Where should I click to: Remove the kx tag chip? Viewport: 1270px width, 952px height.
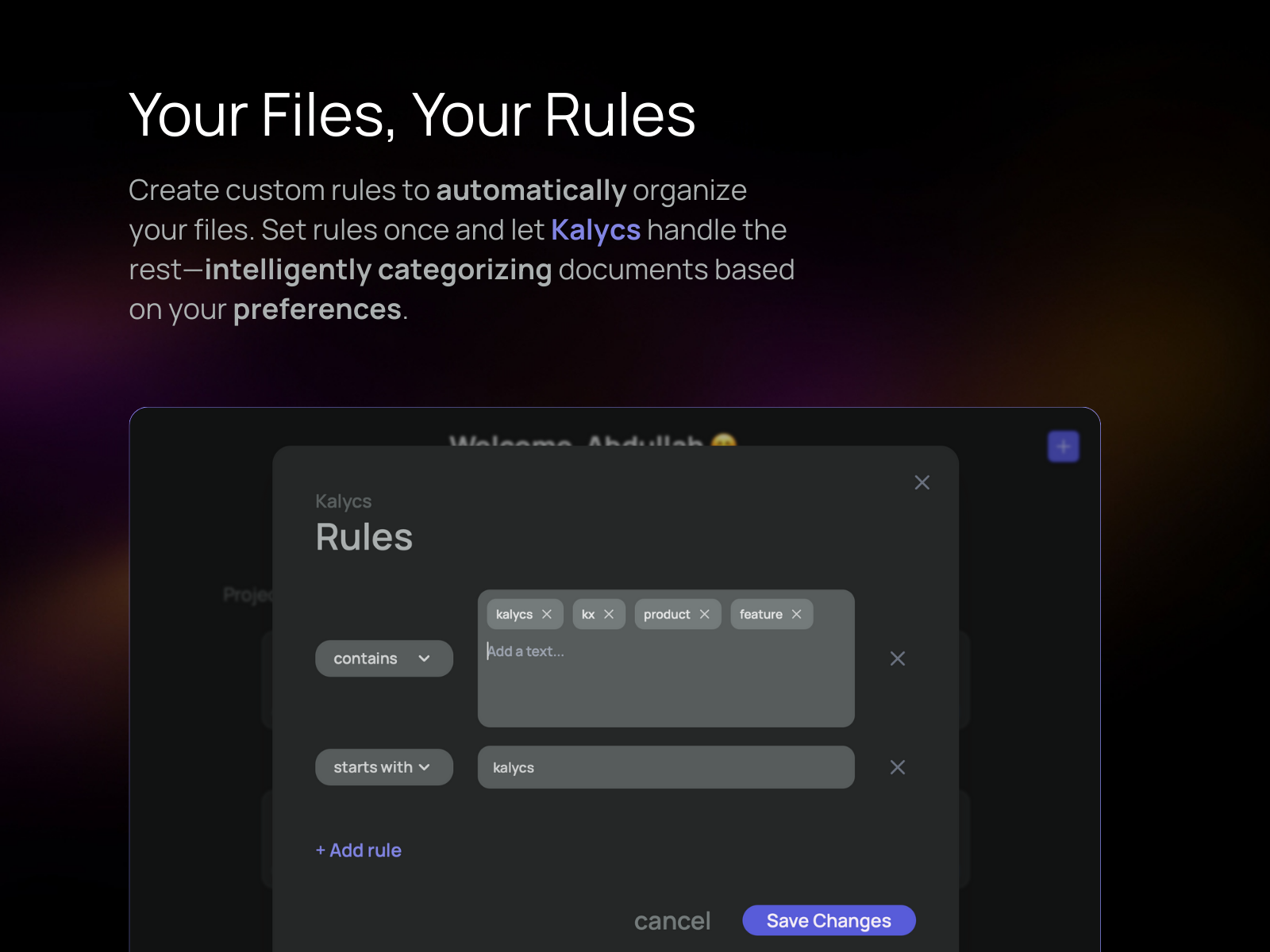tap(609, 614)
